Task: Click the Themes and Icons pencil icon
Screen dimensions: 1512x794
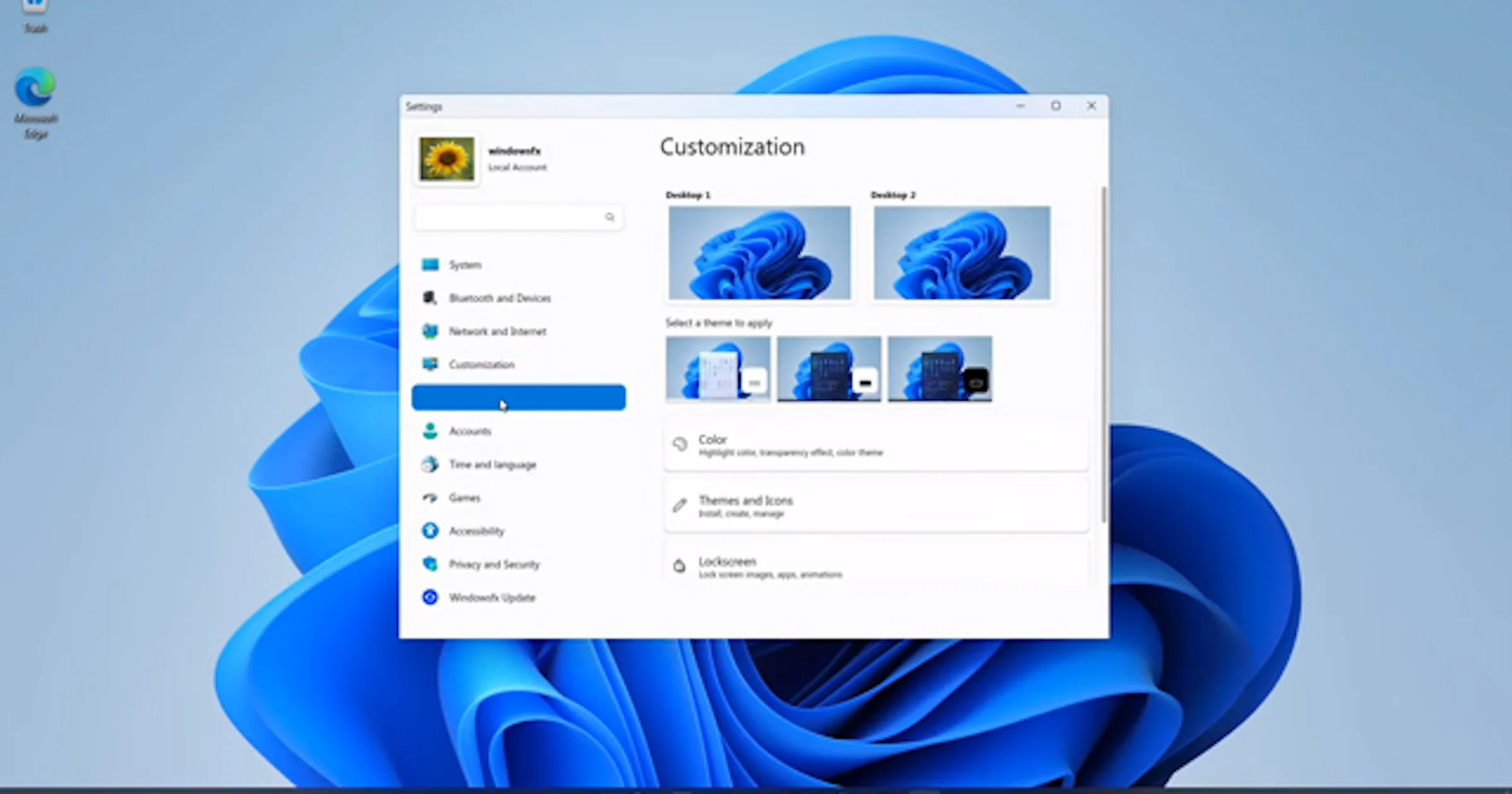Action: tap(680, 505)
